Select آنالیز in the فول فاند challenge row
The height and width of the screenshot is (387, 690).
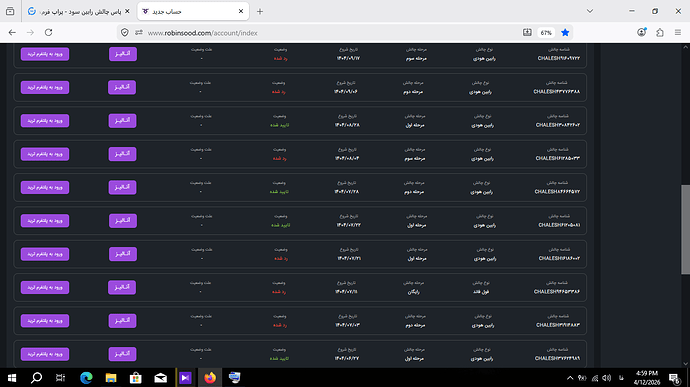pos(122,287)
